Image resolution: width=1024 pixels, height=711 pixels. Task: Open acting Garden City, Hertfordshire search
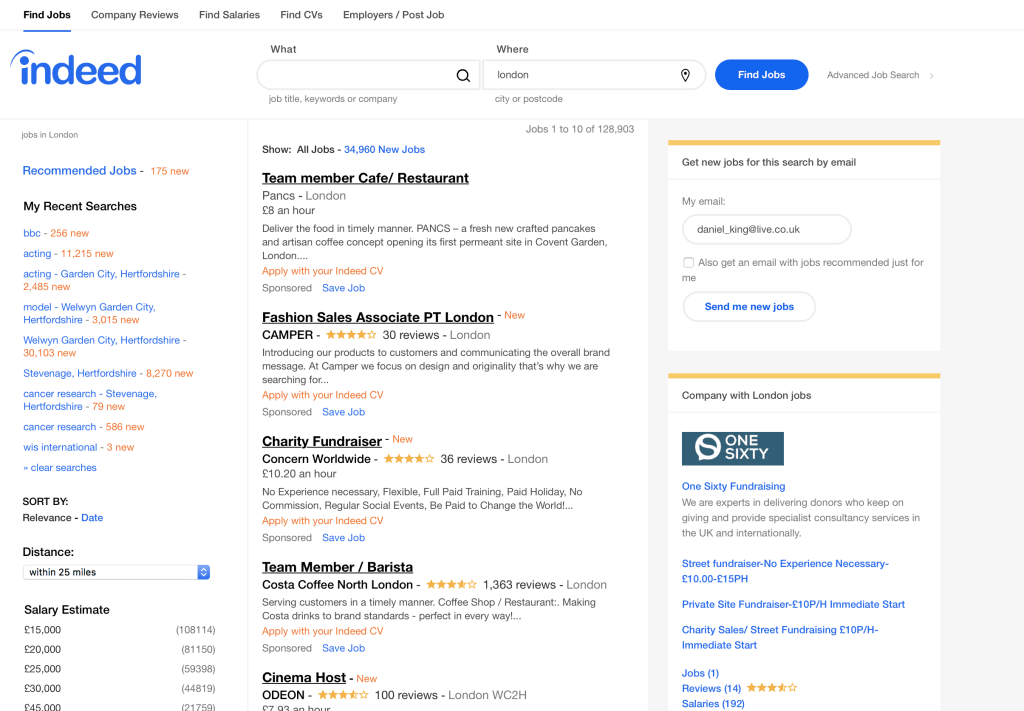pyautogui.click(x=104, y=280)
